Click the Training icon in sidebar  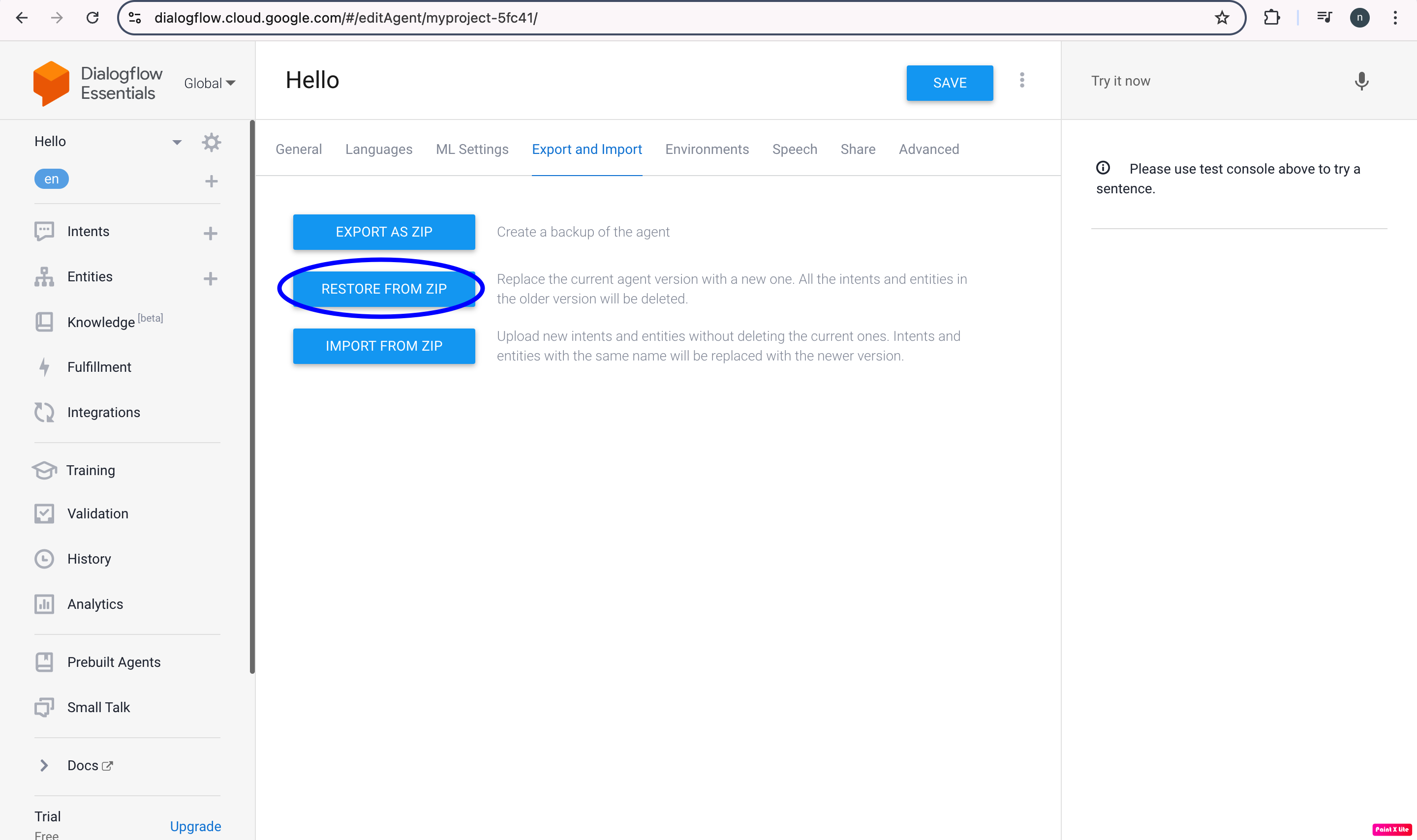44,470
